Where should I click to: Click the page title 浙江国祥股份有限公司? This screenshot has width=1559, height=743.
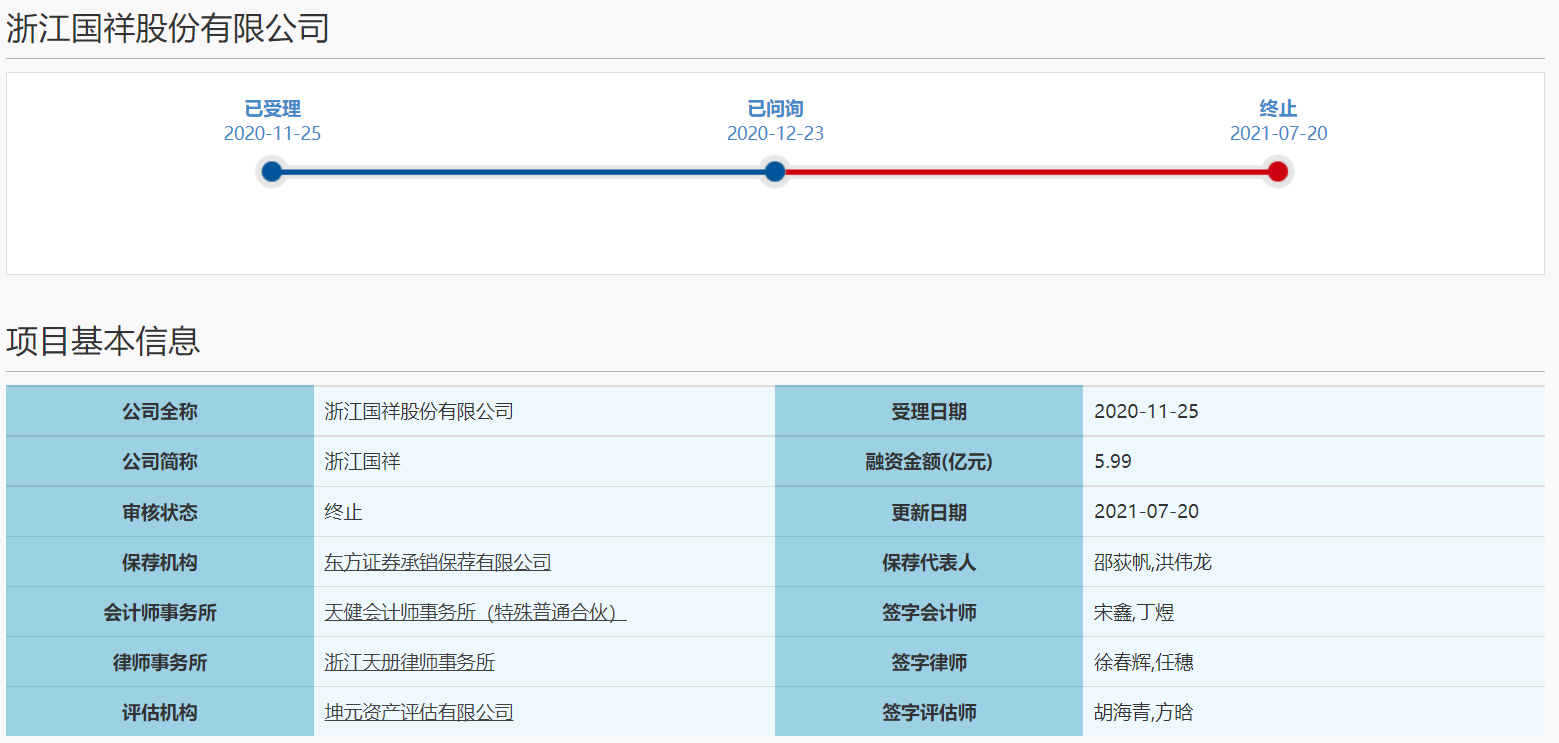(168, 29)
